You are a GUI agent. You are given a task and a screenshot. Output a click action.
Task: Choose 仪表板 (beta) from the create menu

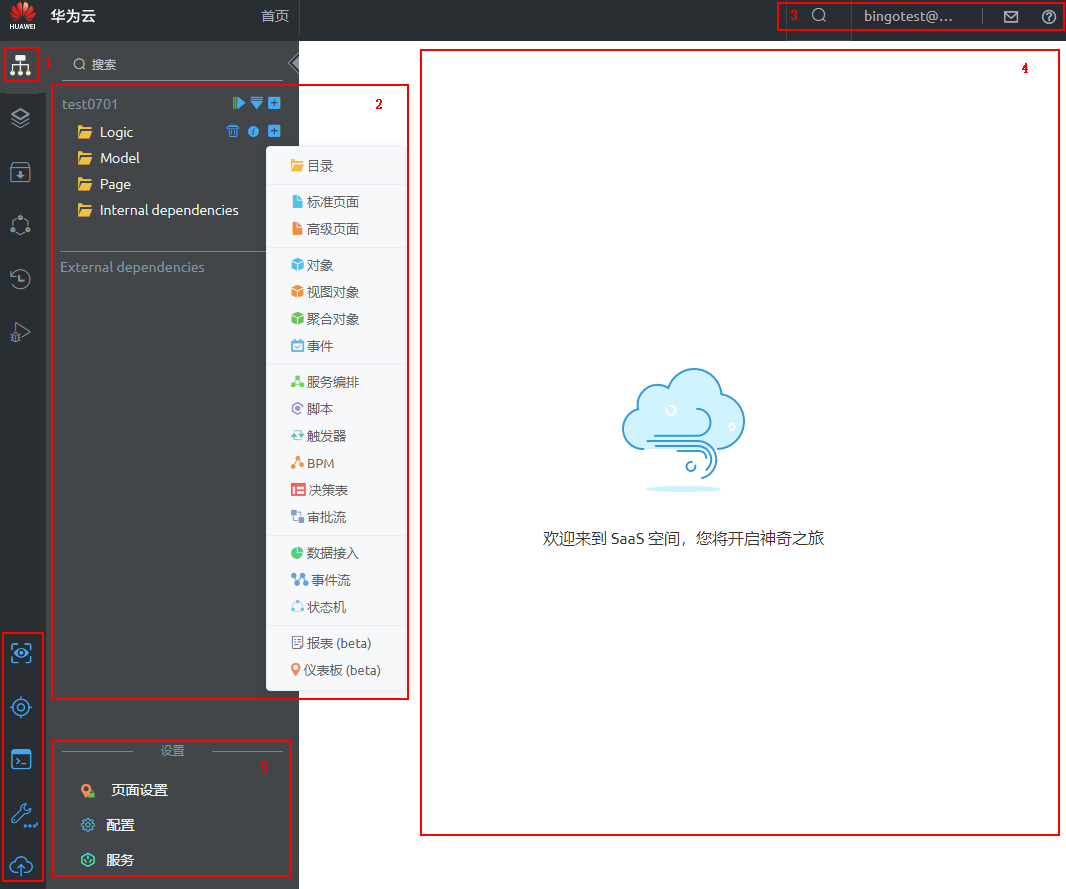click(x=336, y=670)
